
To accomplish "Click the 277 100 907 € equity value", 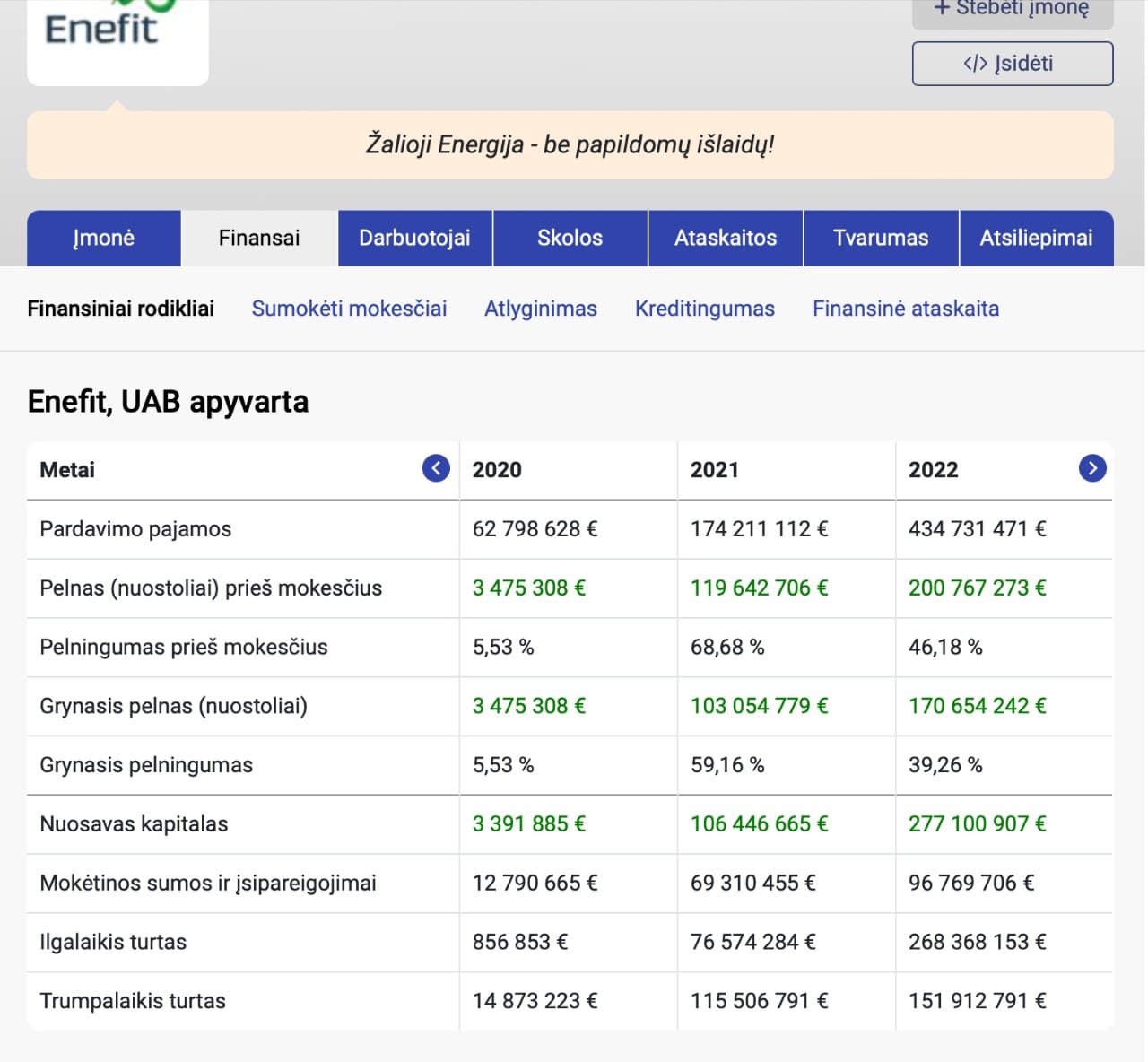I will pos(978,824).
